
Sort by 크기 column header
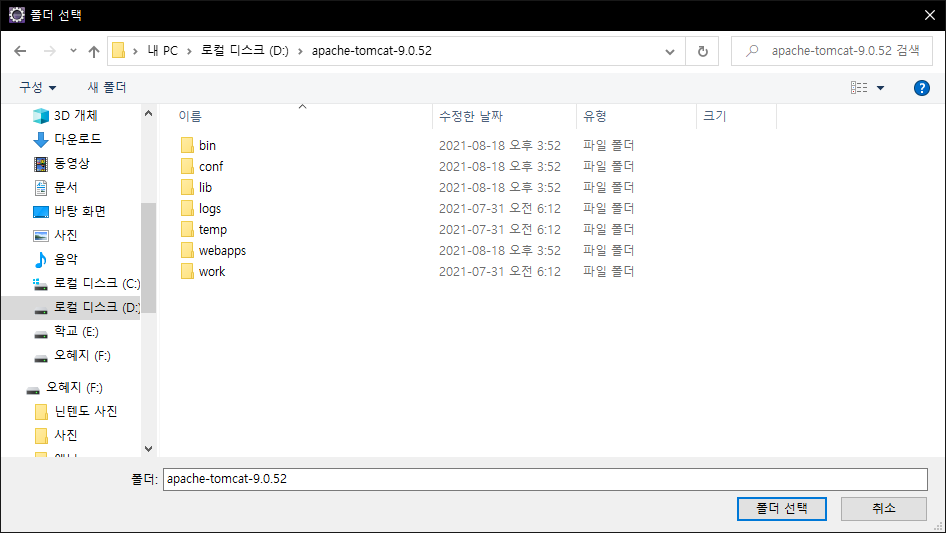coord(715,116)
